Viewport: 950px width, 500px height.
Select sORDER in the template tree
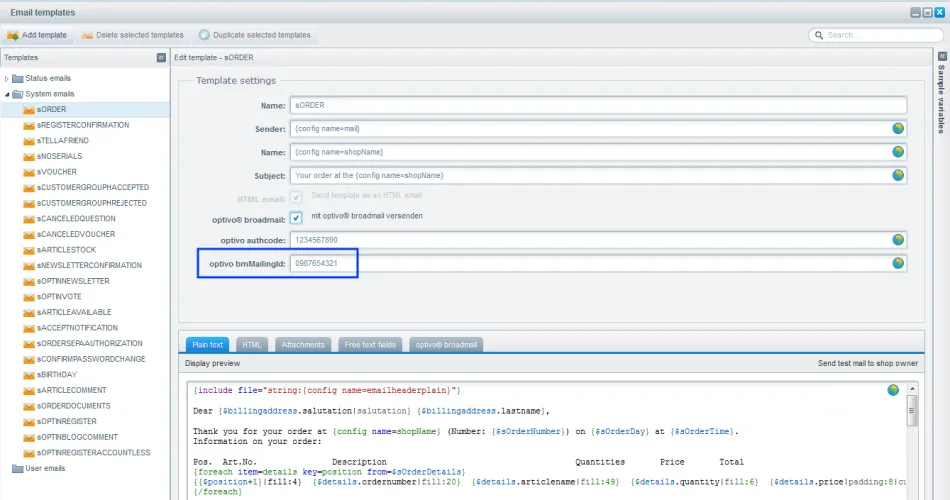pyautogui.click(x=85, y=110)
